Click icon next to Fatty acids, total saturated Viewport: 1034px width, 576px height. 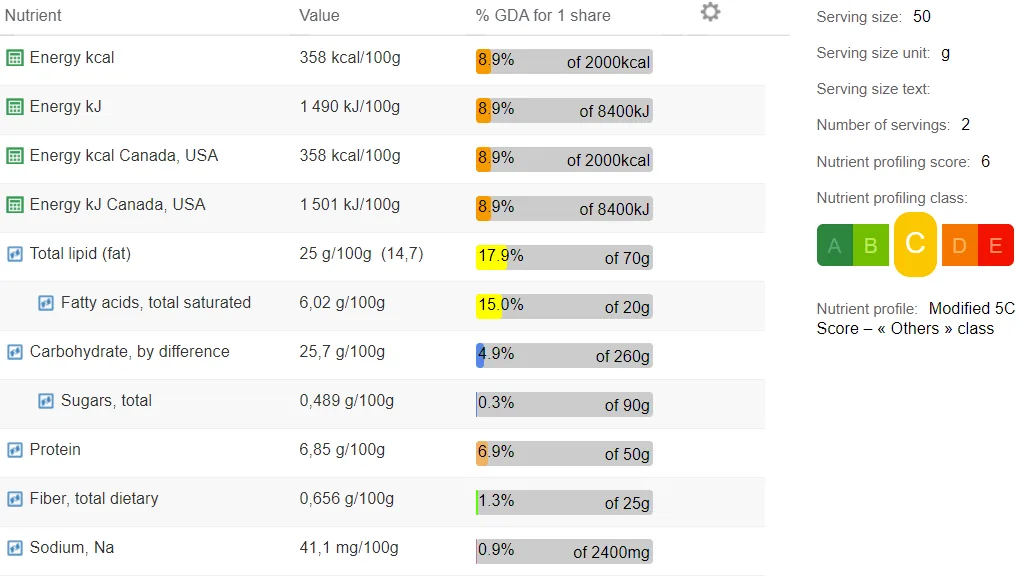pyautogui.click(x=46, y=303)
